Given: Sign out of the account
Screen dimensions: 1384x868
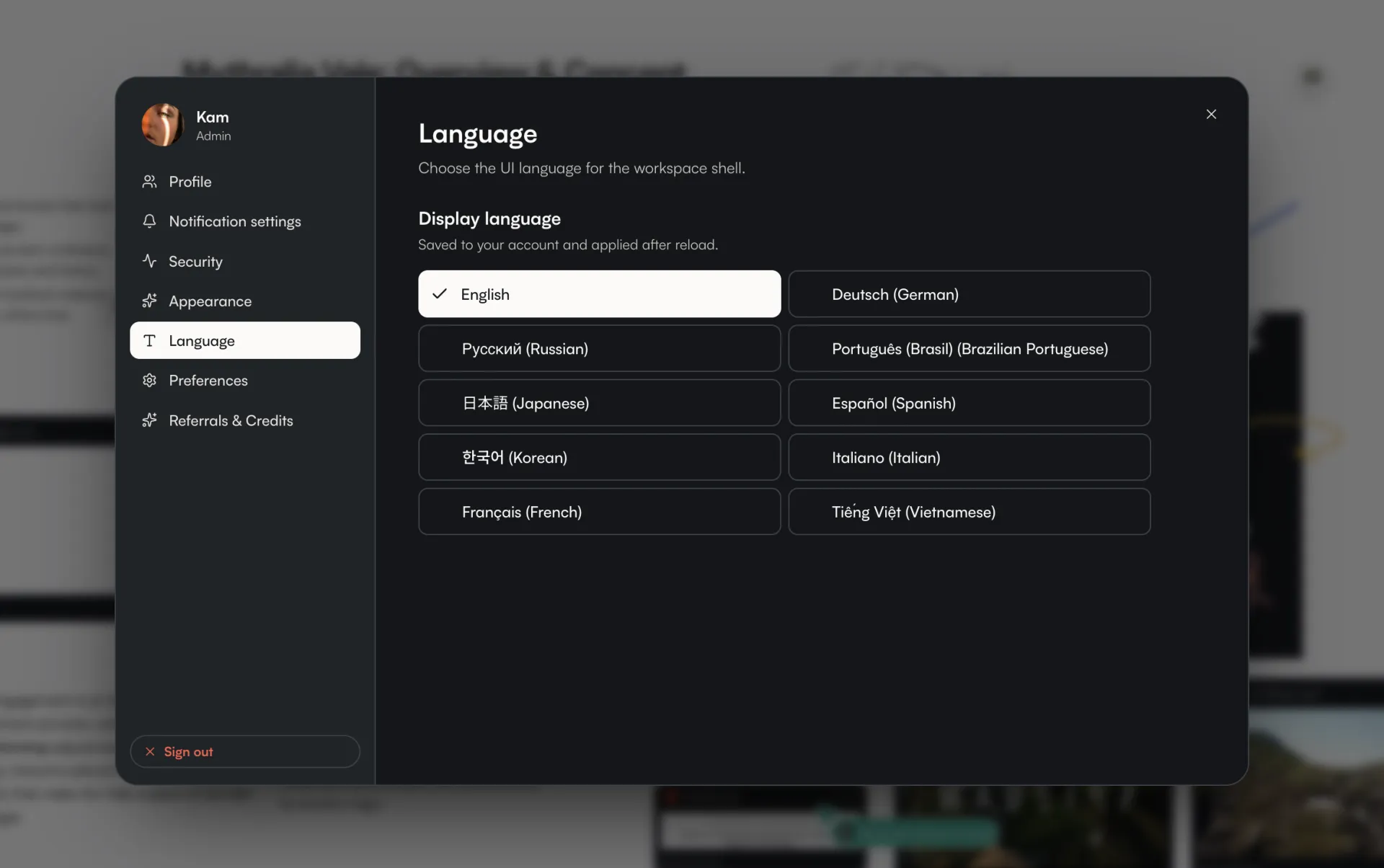Looking at the screenshot, I should click(x=245, y=751).
